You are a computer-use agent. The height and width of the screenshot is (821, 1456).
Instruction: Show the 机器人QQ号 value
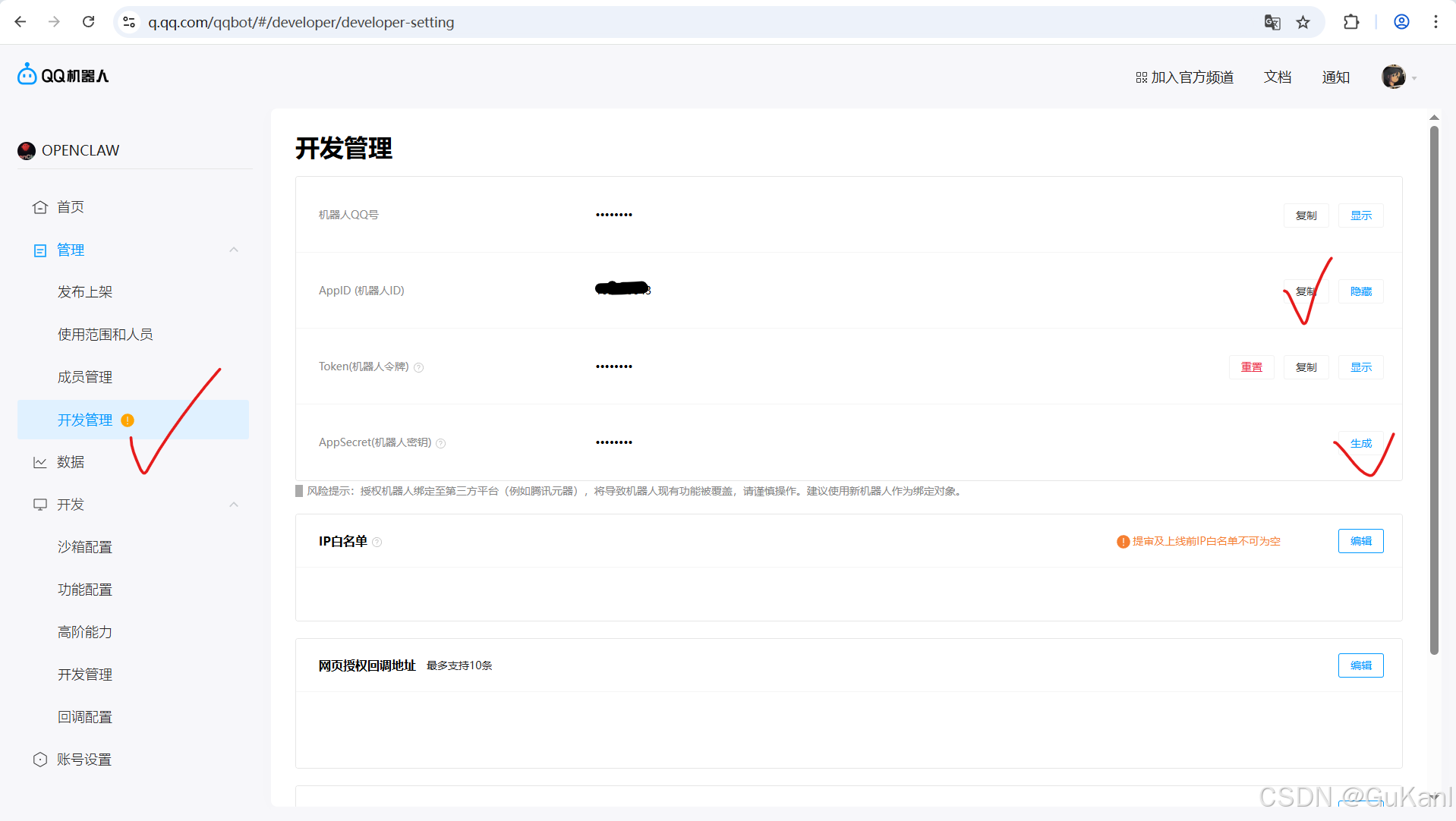tap(1360, 215)
